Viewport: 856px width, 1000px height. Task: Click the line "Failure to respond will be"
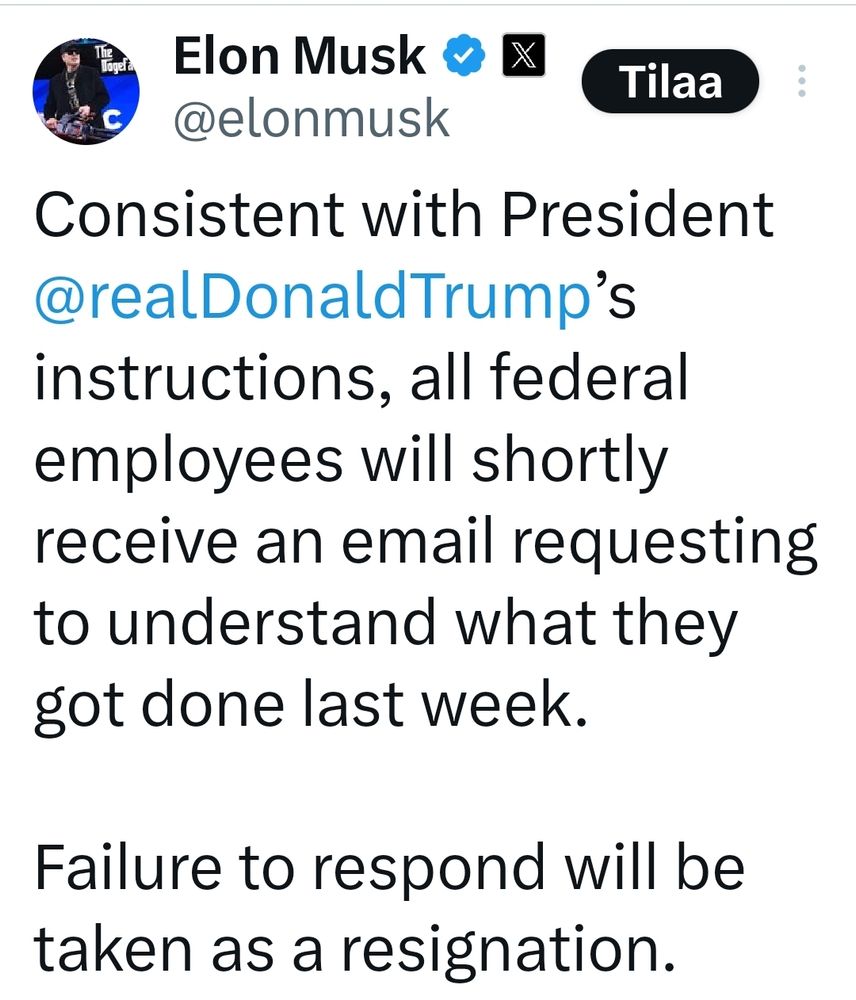[390, 866]
